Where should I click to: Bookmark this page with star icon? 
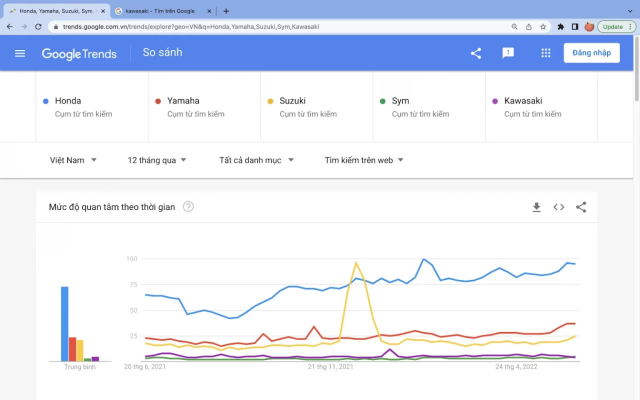point(543,27)
